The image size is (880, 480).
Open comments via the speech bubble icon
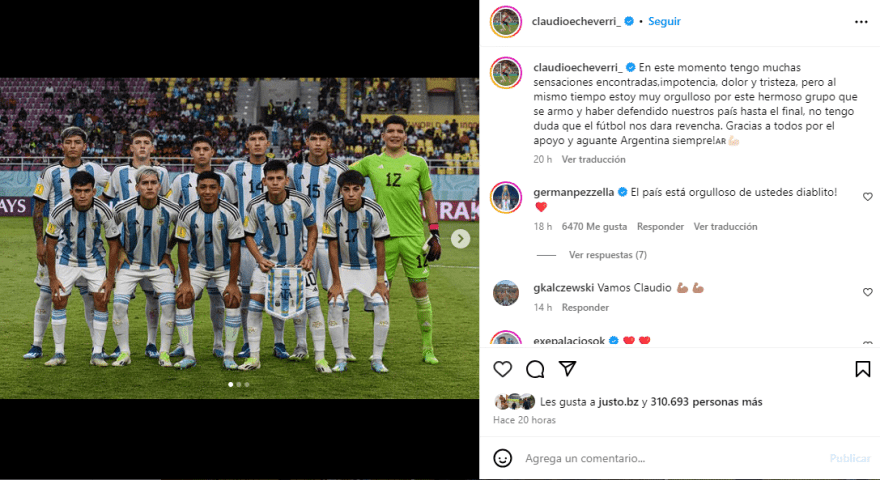(535, 369)
